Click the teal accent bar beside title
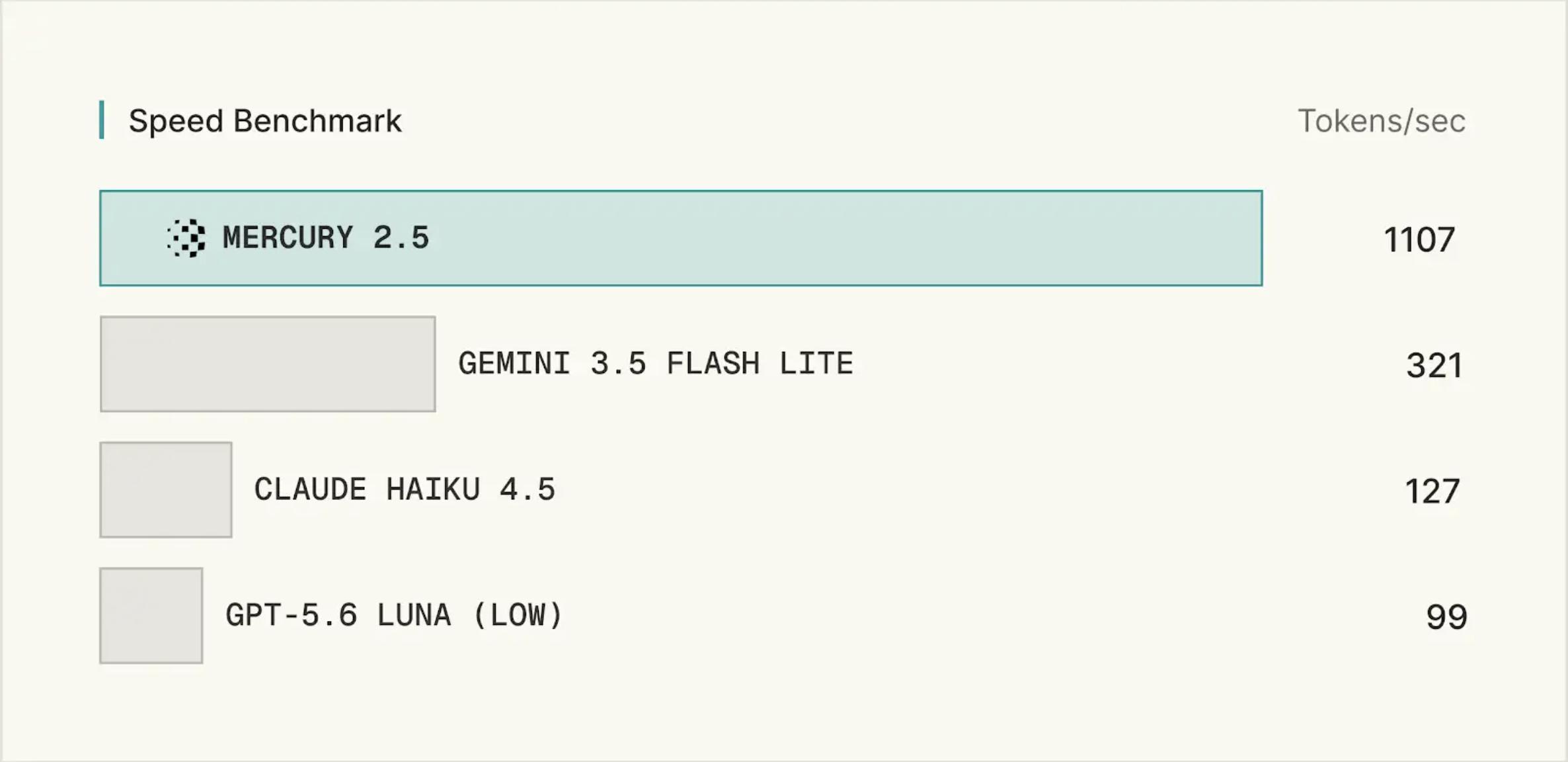1568x762 pixels. coord(102,120)
